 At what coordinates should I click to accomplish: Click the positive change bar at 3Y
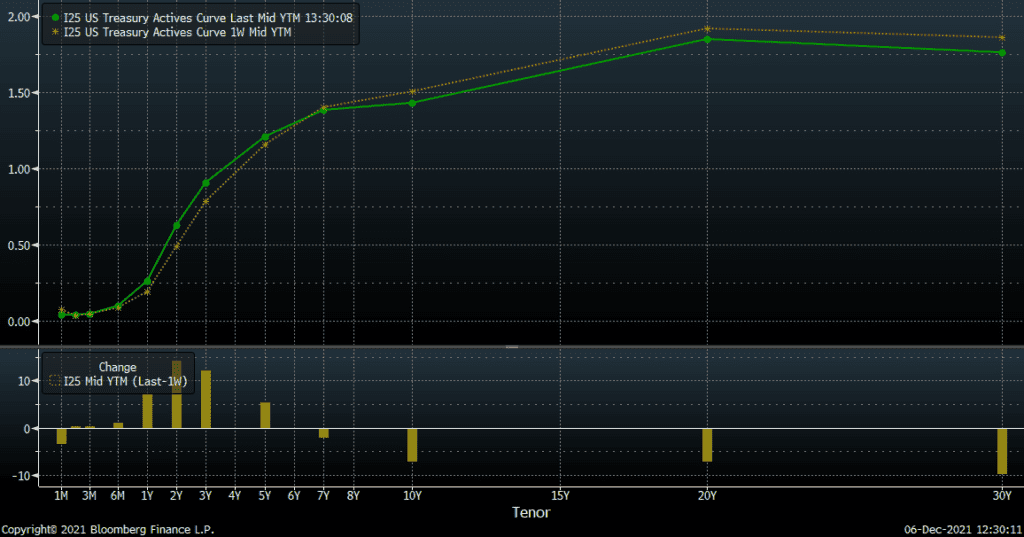click(206, 400)
